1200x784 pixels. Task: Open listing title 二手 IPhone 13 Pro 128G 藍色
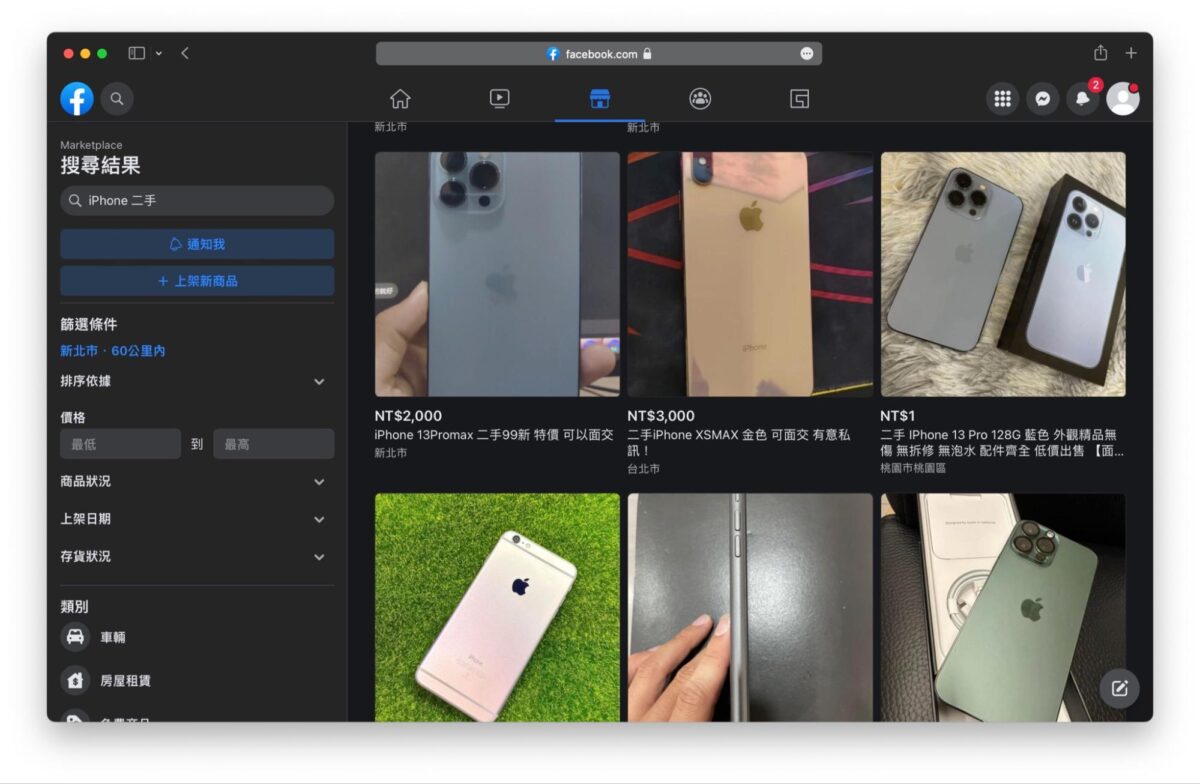1002,443
